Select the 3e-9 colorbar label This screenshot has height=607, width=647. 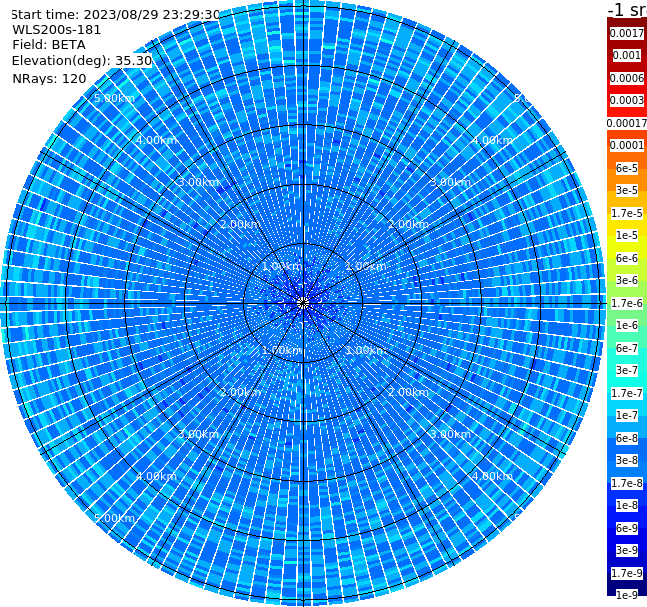(627, 550)
